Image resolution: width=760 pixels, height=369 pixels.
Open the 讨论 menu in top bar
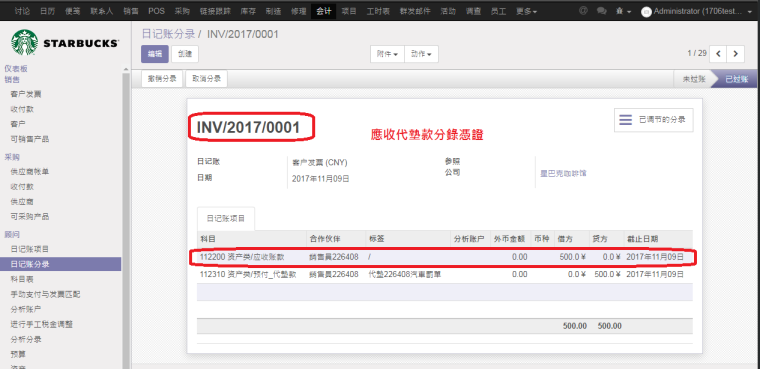[x=22, y=11]
